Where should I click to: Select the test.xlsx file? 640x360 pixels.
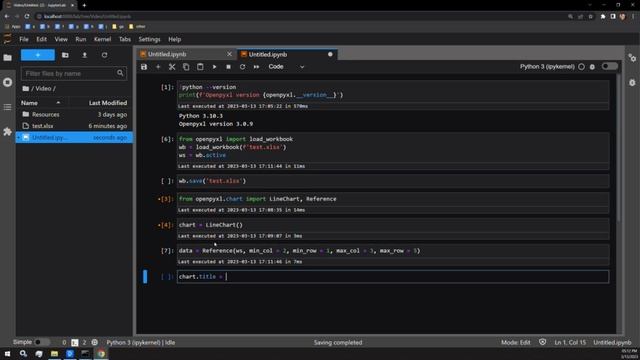[x=74, y=126]
